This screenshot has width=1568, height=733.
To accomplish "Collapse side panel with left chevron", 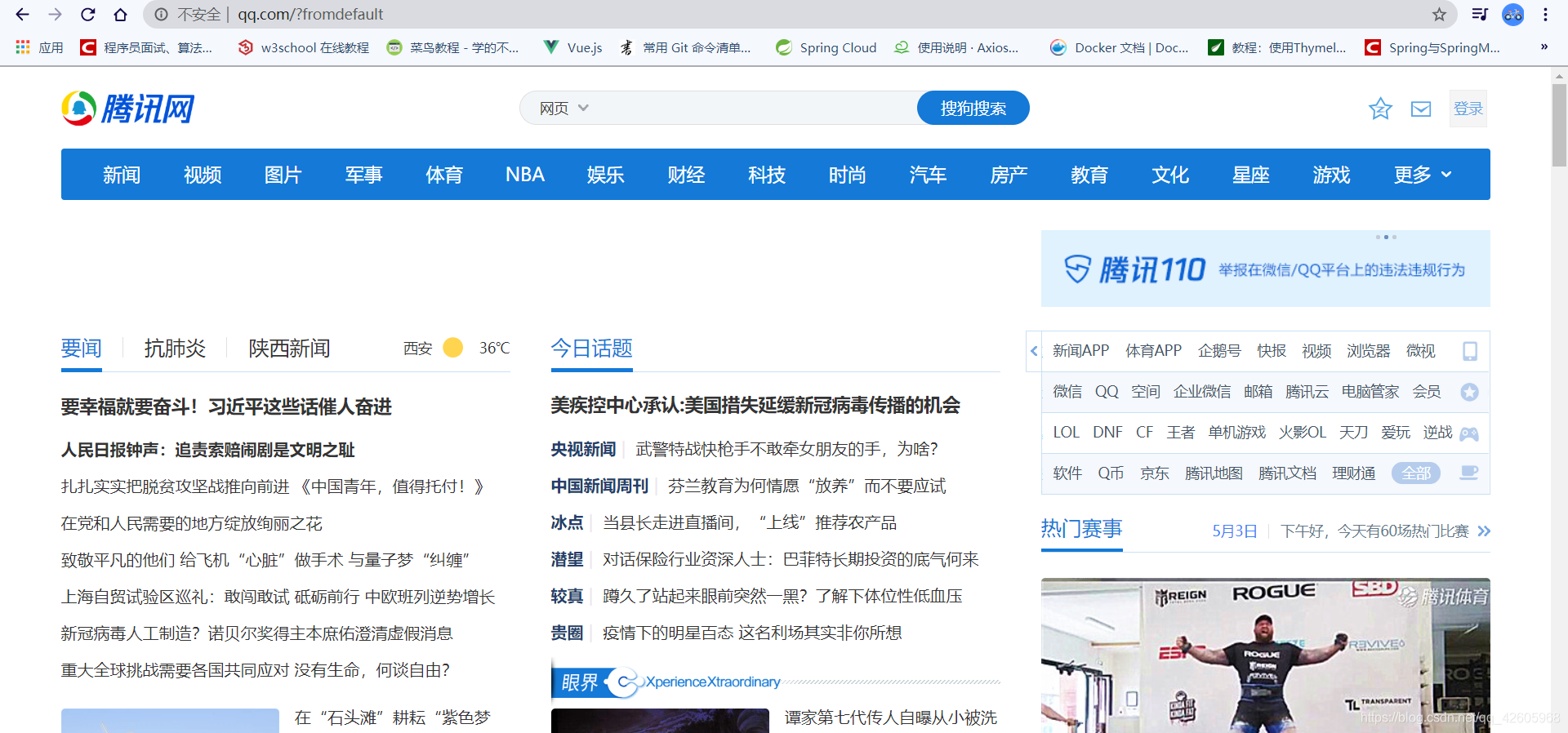I will coord(1034,351).
